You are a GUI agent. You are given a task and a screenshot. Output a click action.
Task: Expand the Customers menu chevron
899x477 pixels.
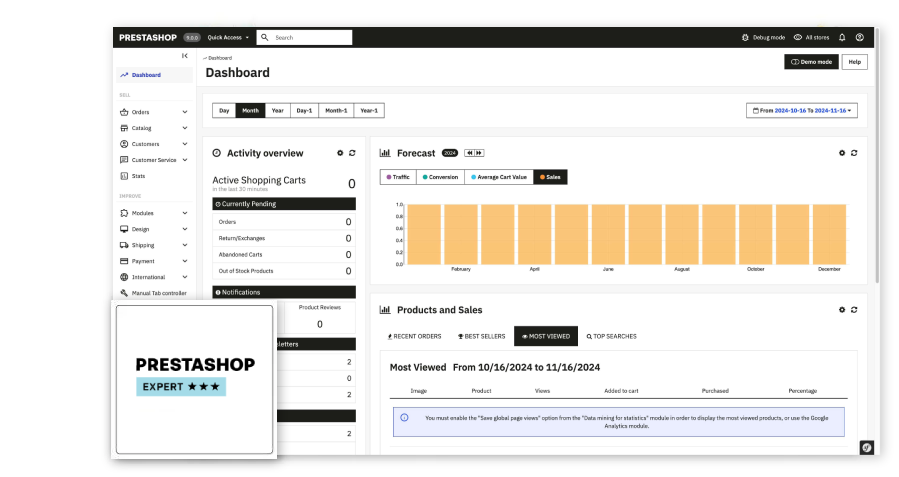click(x=185, y=144)
